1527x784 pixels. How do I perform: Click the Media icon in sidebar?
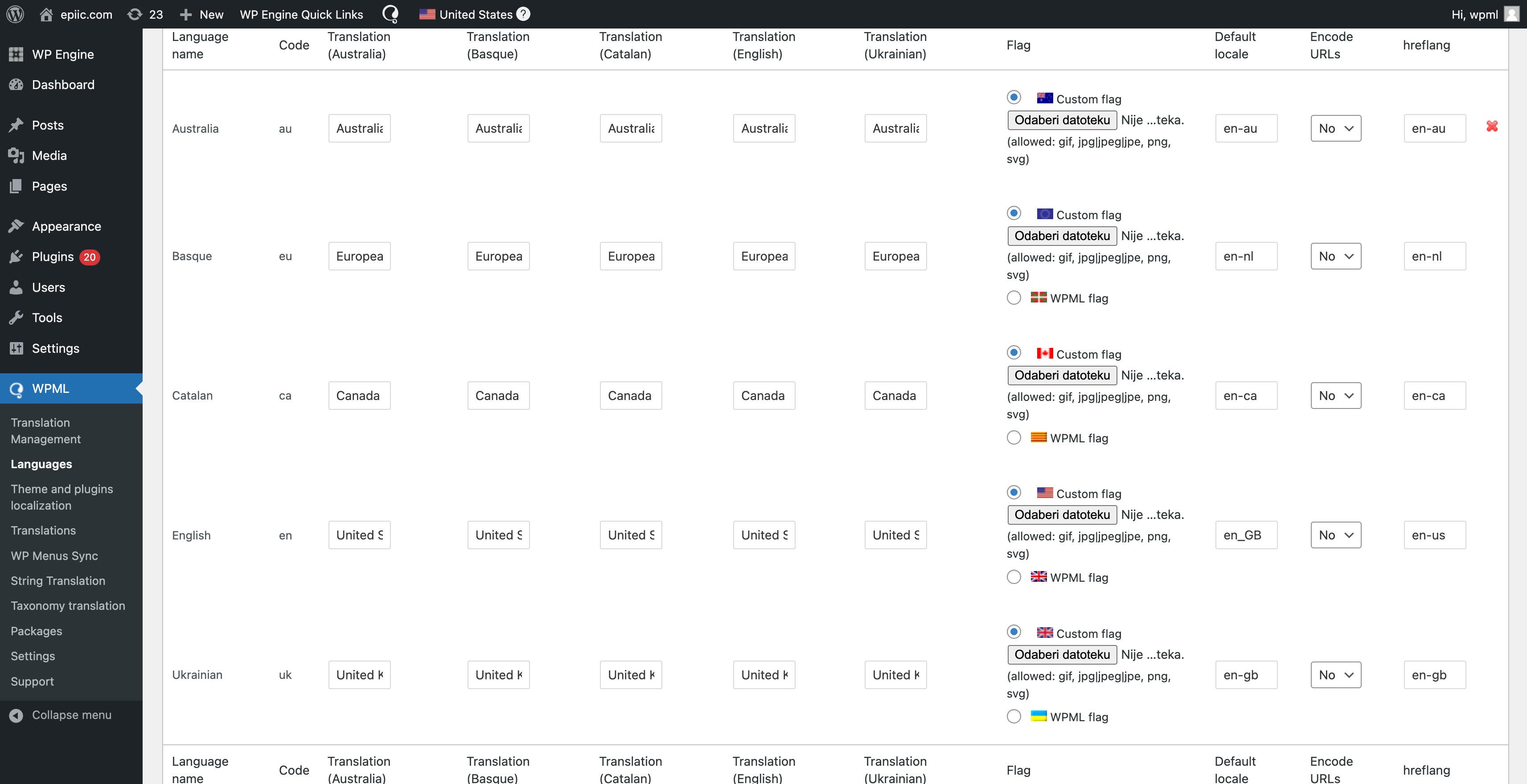(16, 155)
